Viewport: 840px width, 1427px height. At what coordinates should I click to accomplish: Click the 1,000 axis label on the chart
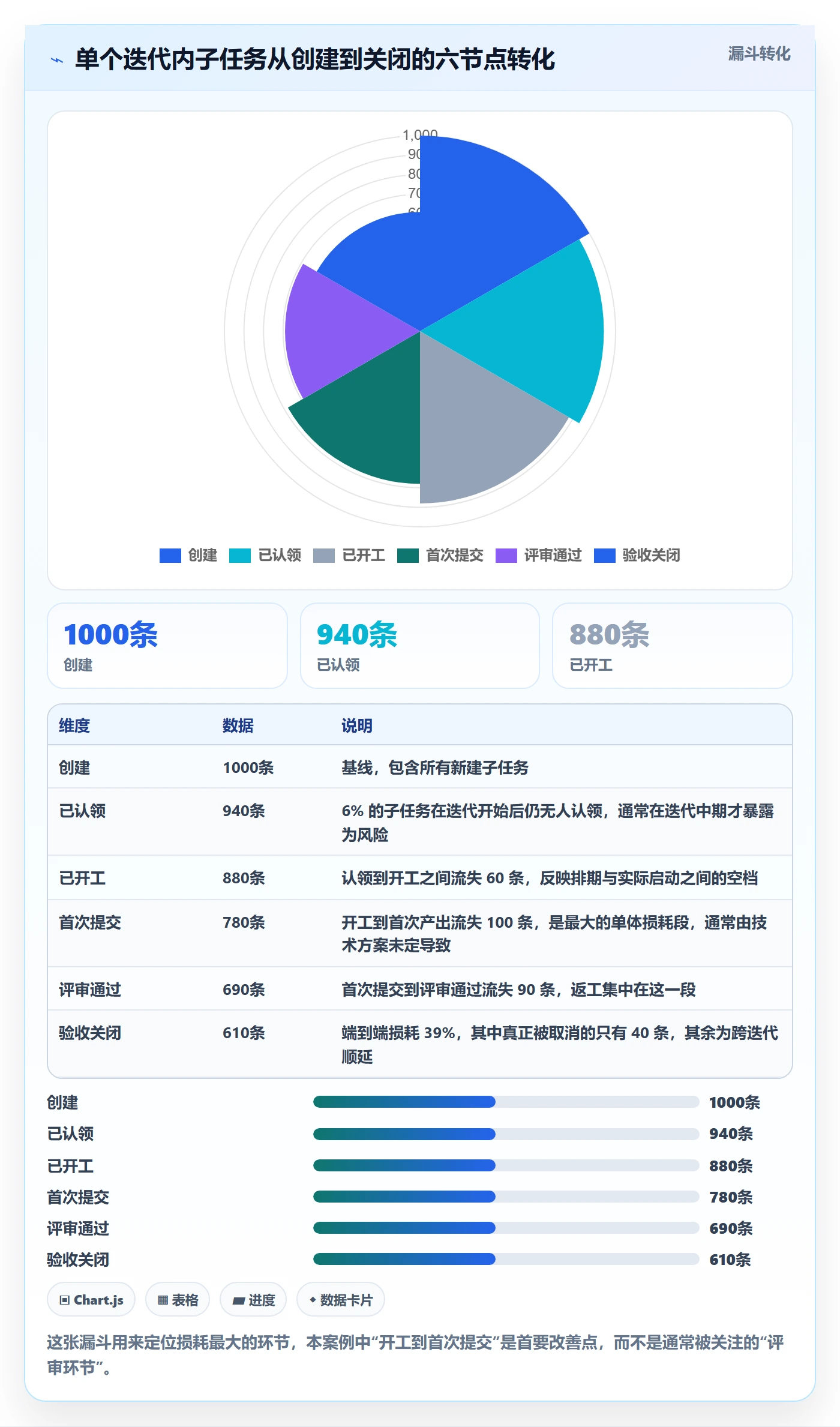click(420, 134)
